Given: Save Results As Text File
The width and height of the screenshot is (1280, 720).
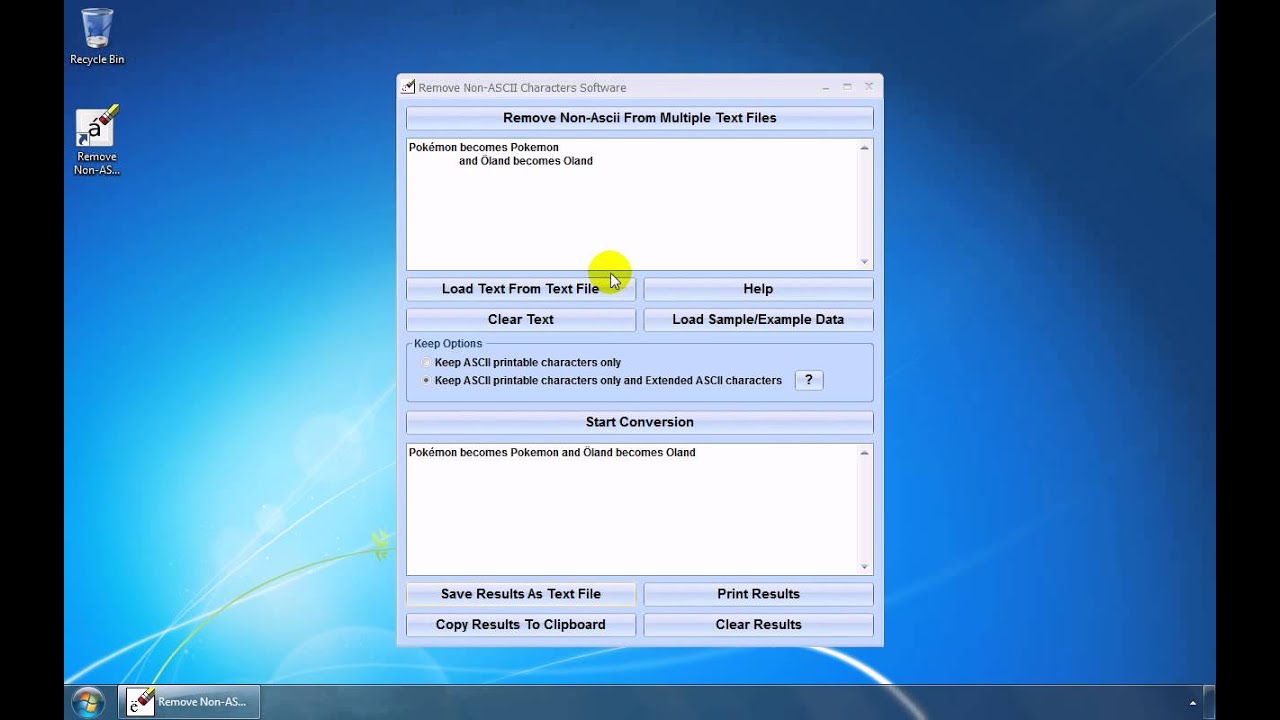Looking at the screenshot, I should (521, 594).
